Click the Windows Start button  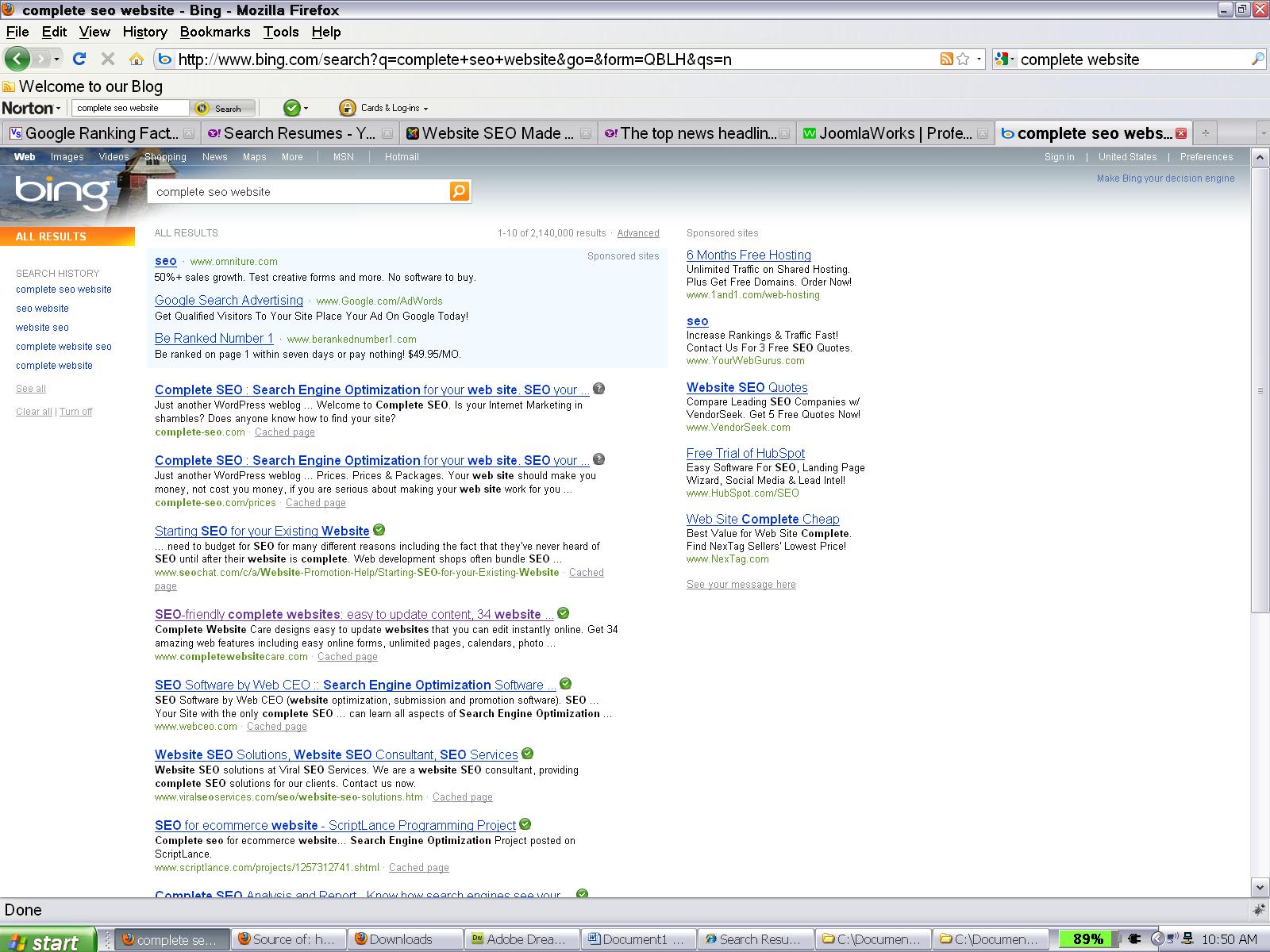coord(48,940)
